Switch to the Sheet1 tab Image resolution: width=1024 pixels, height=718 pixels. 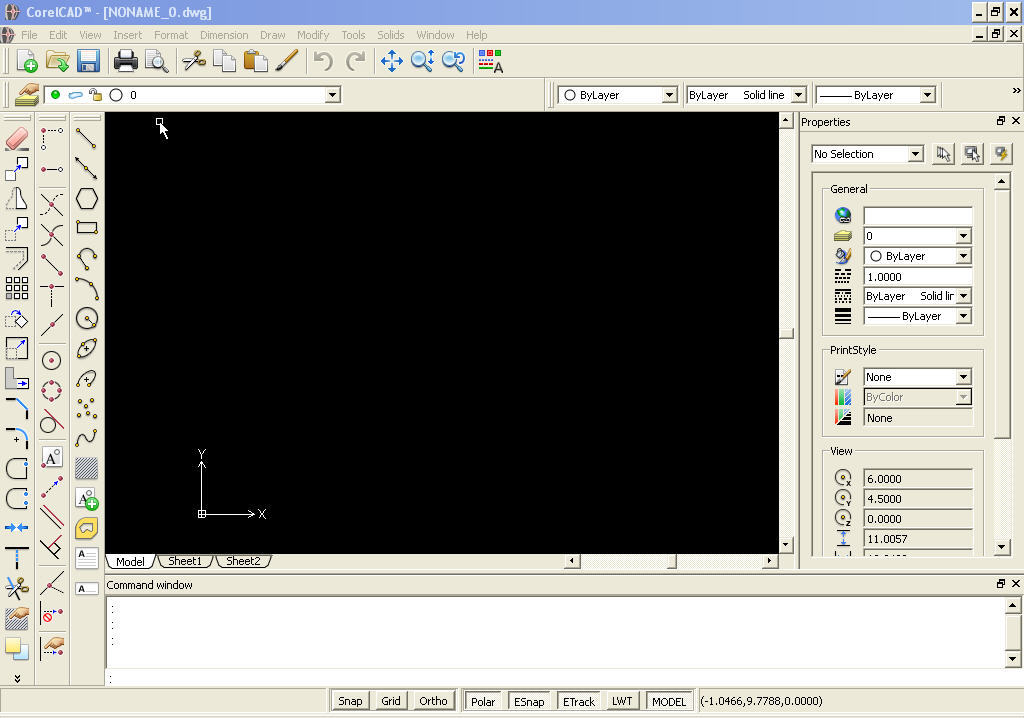click(185, 561)
